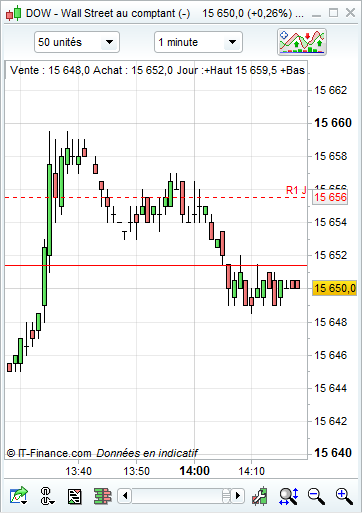The image size is (362, 513).
Task: Click the 15 662 price axis label
Action: [331, 90]
